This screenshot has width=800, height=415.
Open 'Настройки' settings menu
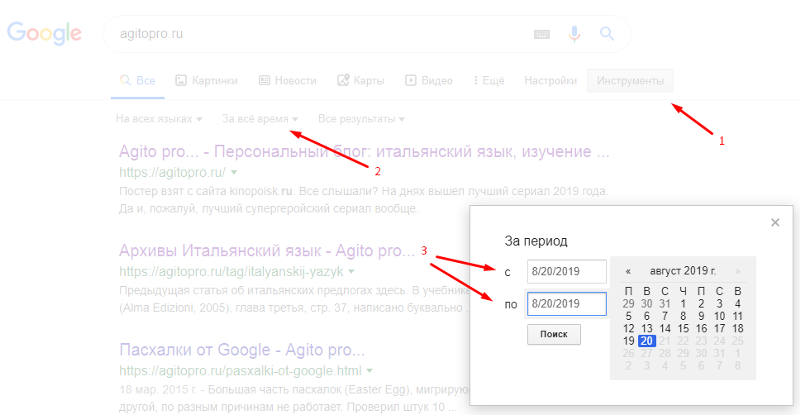(551, 81)
